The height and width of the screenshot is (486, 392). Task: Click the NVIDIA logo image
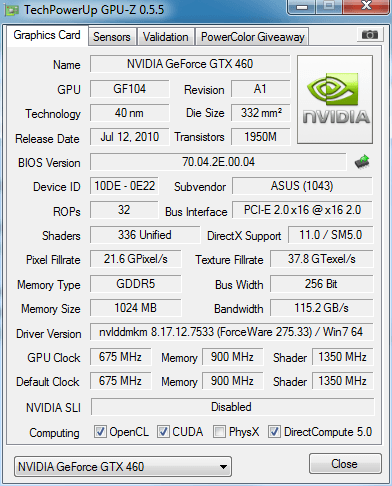pyautogui.click(x=335, y=100)
